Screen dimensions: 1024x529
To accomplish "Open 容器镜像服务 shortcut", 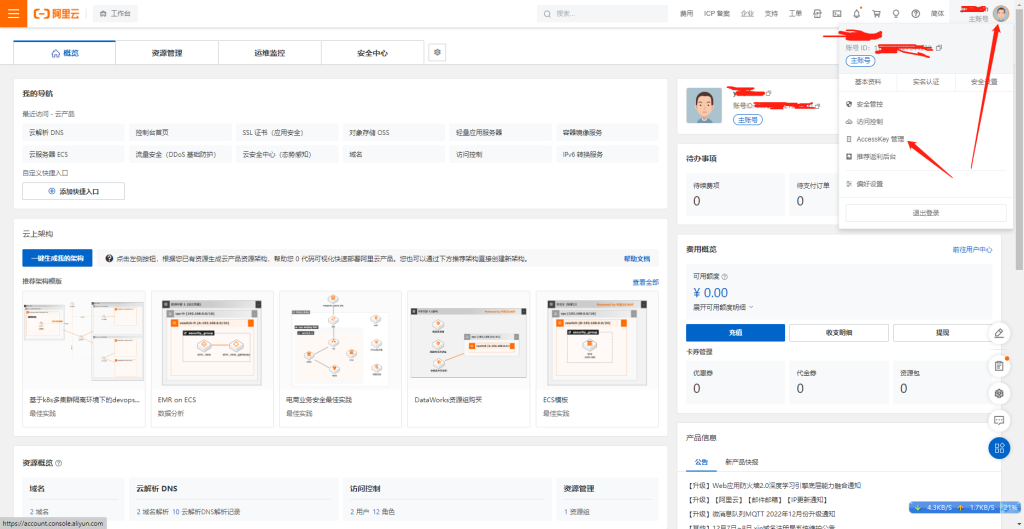I will point(607,133).
